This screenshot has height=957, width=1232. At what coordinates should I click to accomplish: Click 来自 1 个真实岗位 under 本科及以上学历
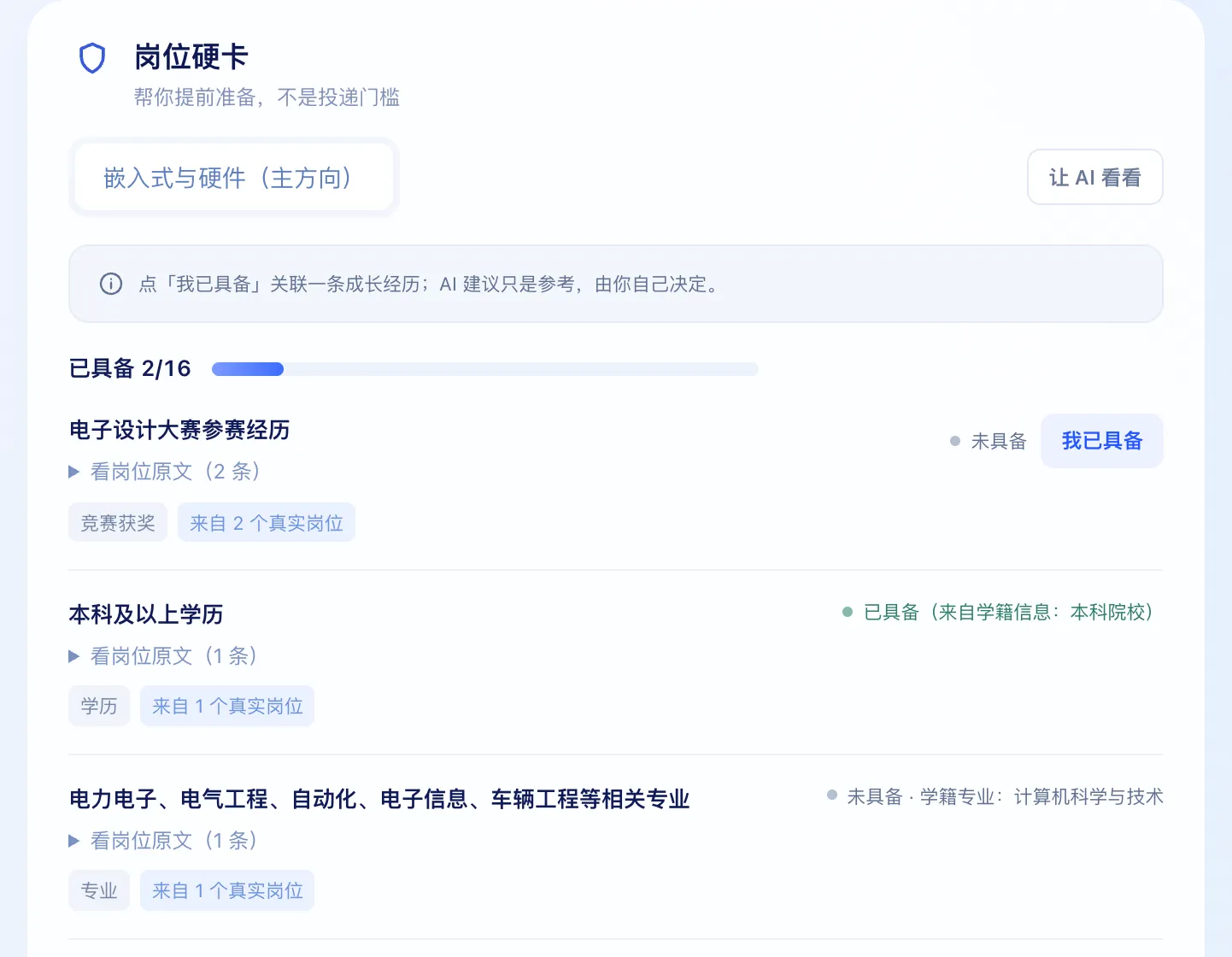point(227,706)
